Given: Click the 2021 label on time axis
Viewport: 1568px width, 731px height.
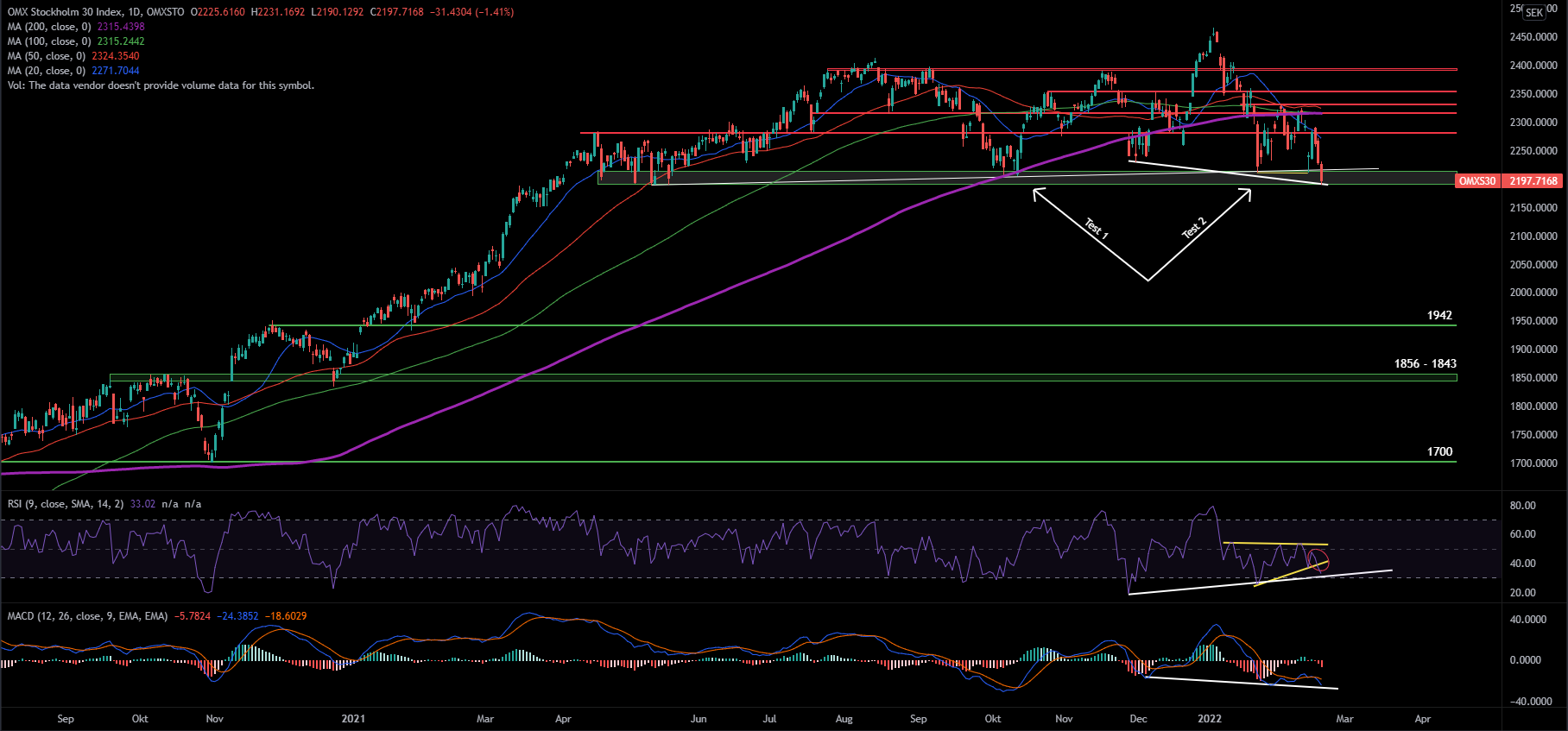Looking at the screenshot, I should 353,719.
